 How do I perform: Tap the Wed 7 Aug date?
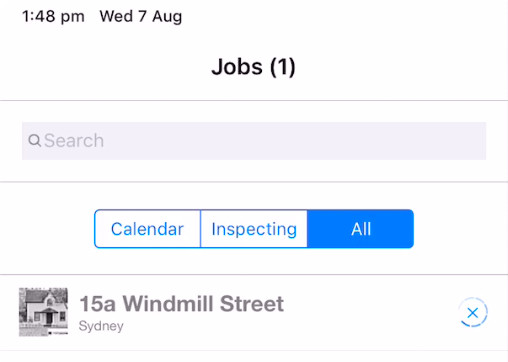141,17
